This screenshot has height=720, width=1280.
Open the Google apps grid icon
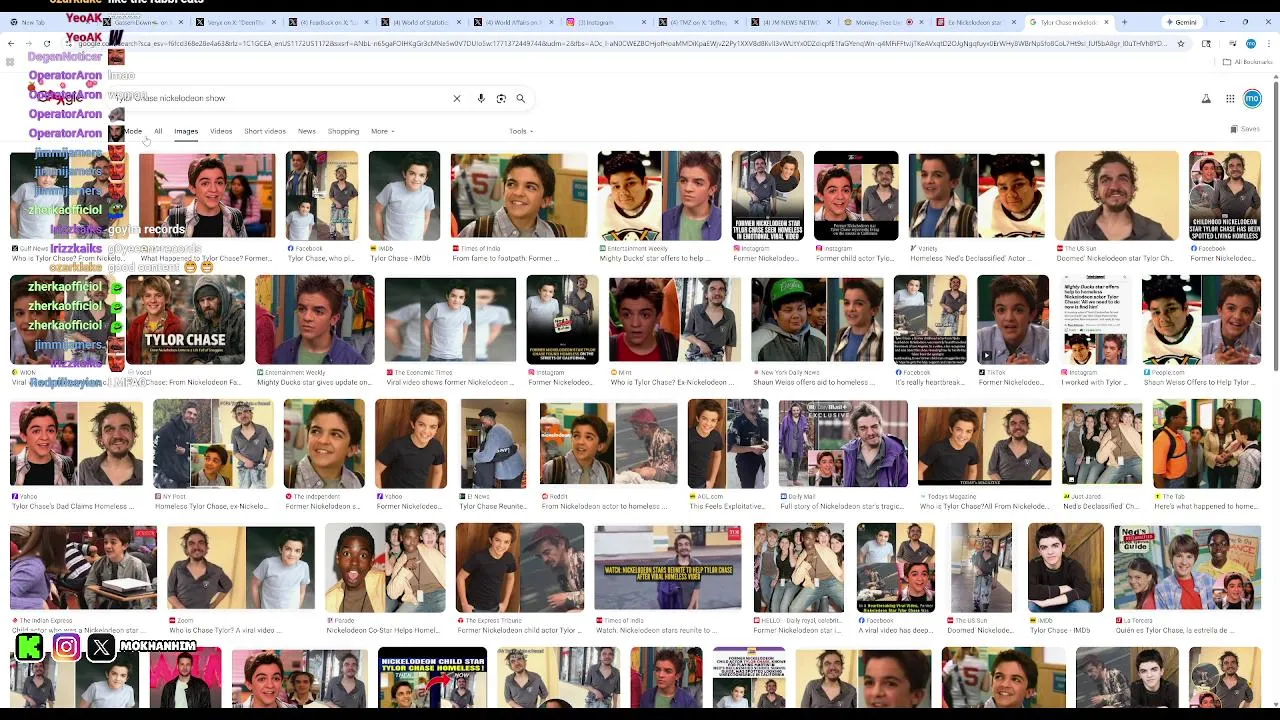tap(1230, 99)
